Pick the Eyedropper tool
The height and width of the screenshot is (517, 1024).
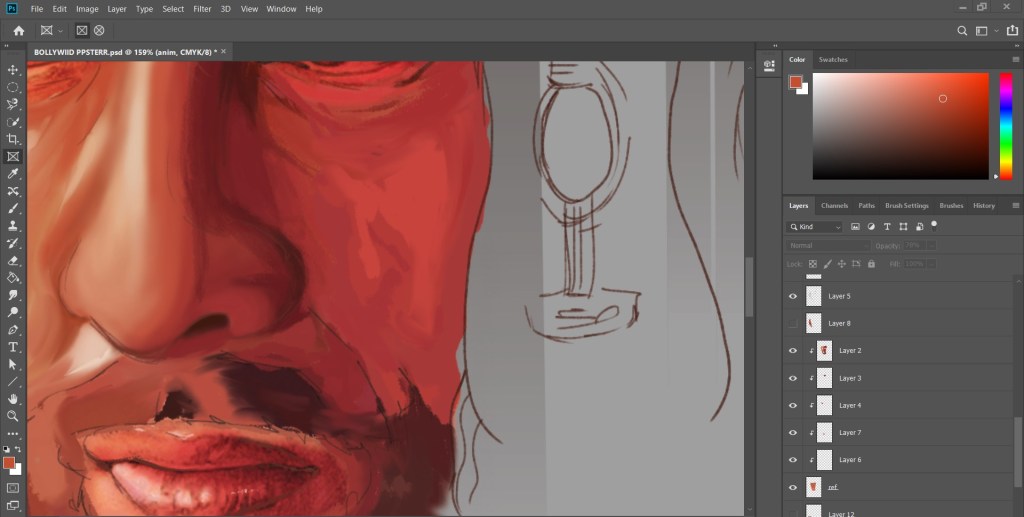tap(13, 174)
